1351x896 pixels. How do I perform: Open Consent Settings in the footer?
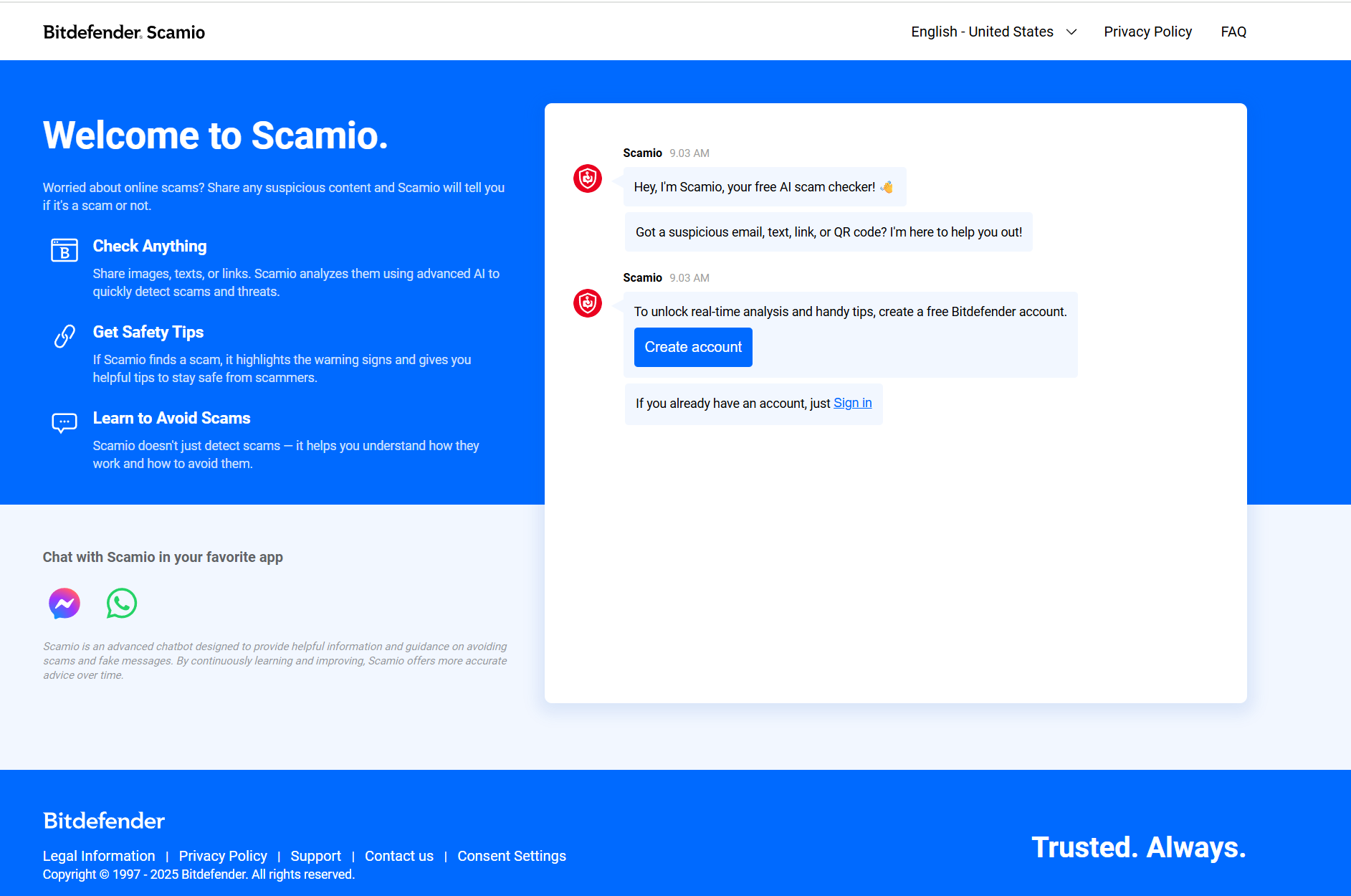point(512,856)
